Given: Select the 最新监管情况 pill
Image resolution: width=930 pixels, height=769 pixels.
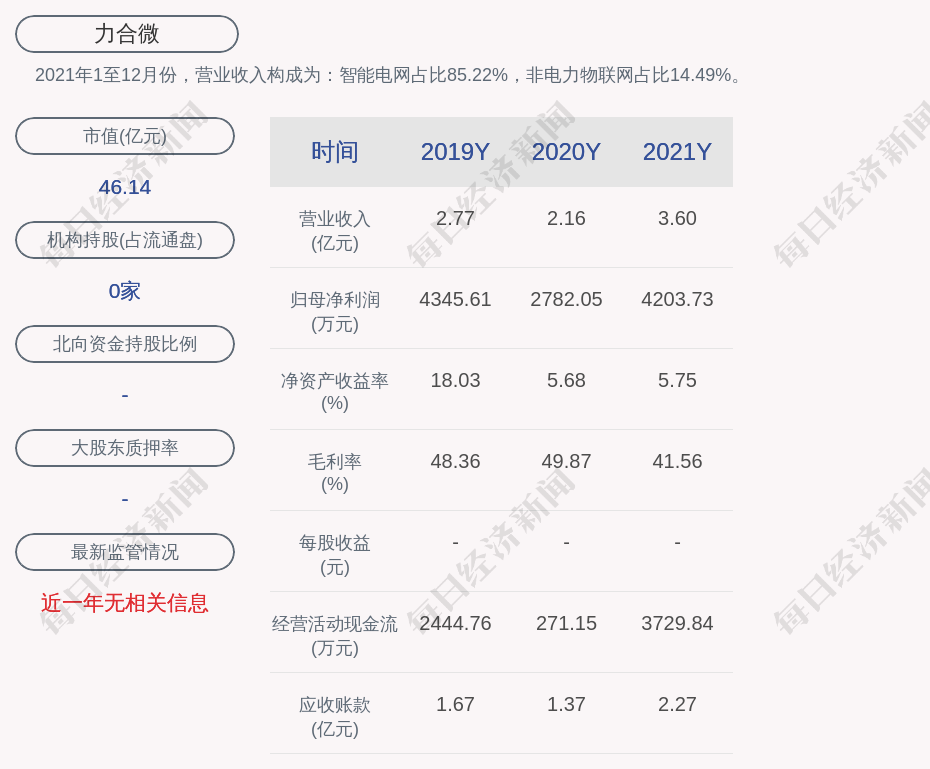Looking at the screenshot, I should point(125,552).
